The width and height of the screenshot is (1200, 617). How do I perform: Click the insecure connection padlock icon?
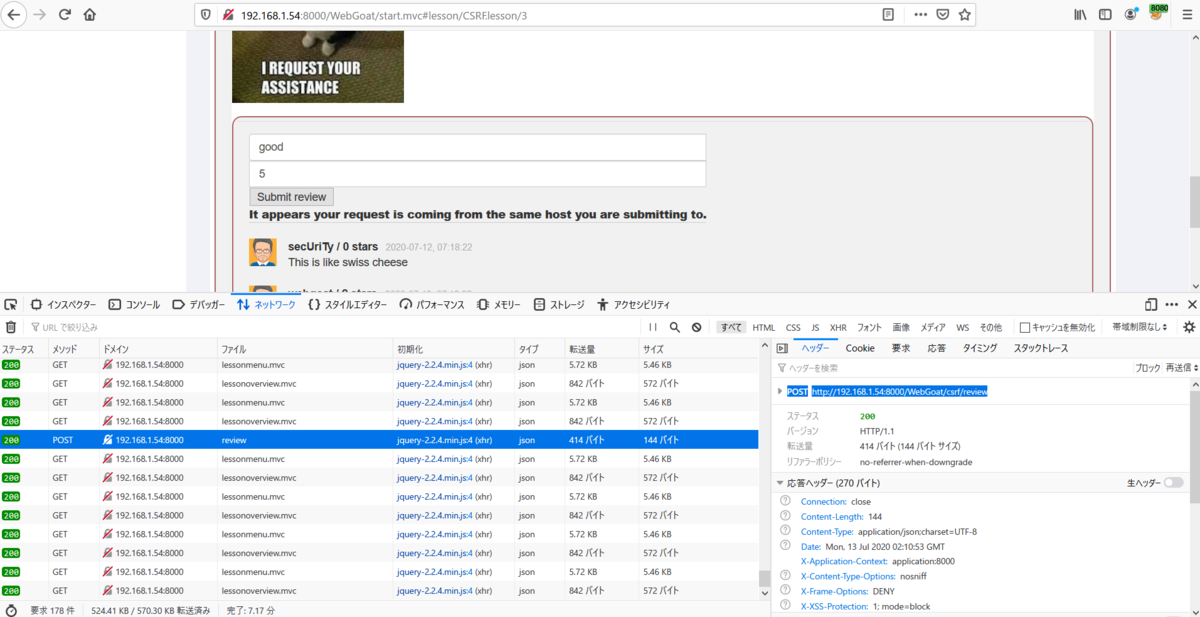coord(229,15)
